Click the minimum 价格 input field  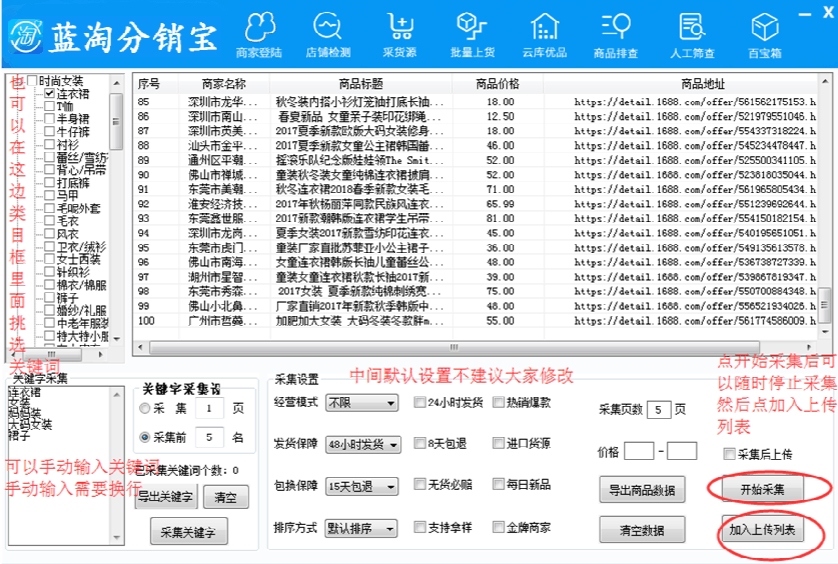639,451
